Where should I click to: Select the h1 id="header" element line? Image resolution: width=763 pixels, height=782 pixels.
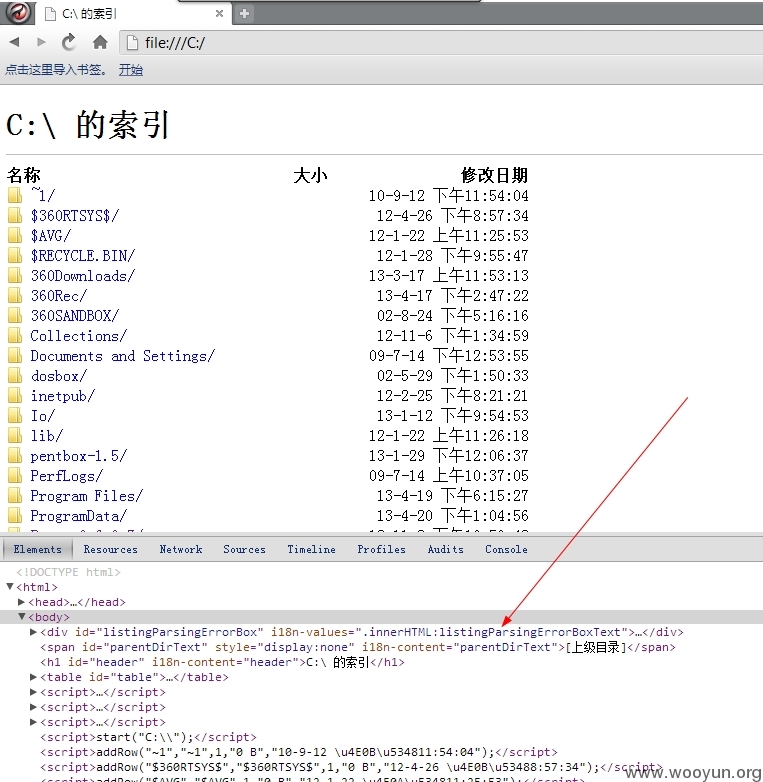(x=222, y=662)
